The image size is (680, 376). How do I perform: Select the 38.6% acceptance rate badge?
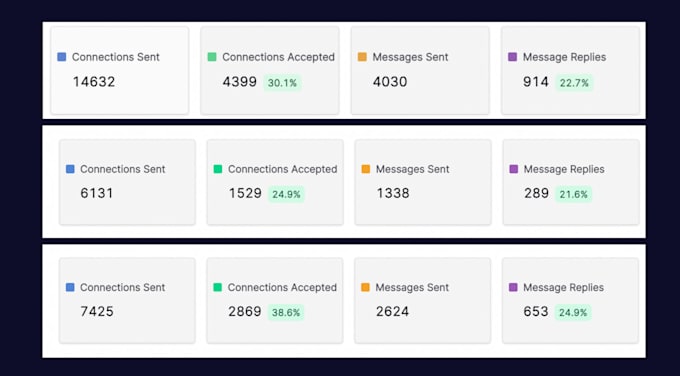pos(286,313)
